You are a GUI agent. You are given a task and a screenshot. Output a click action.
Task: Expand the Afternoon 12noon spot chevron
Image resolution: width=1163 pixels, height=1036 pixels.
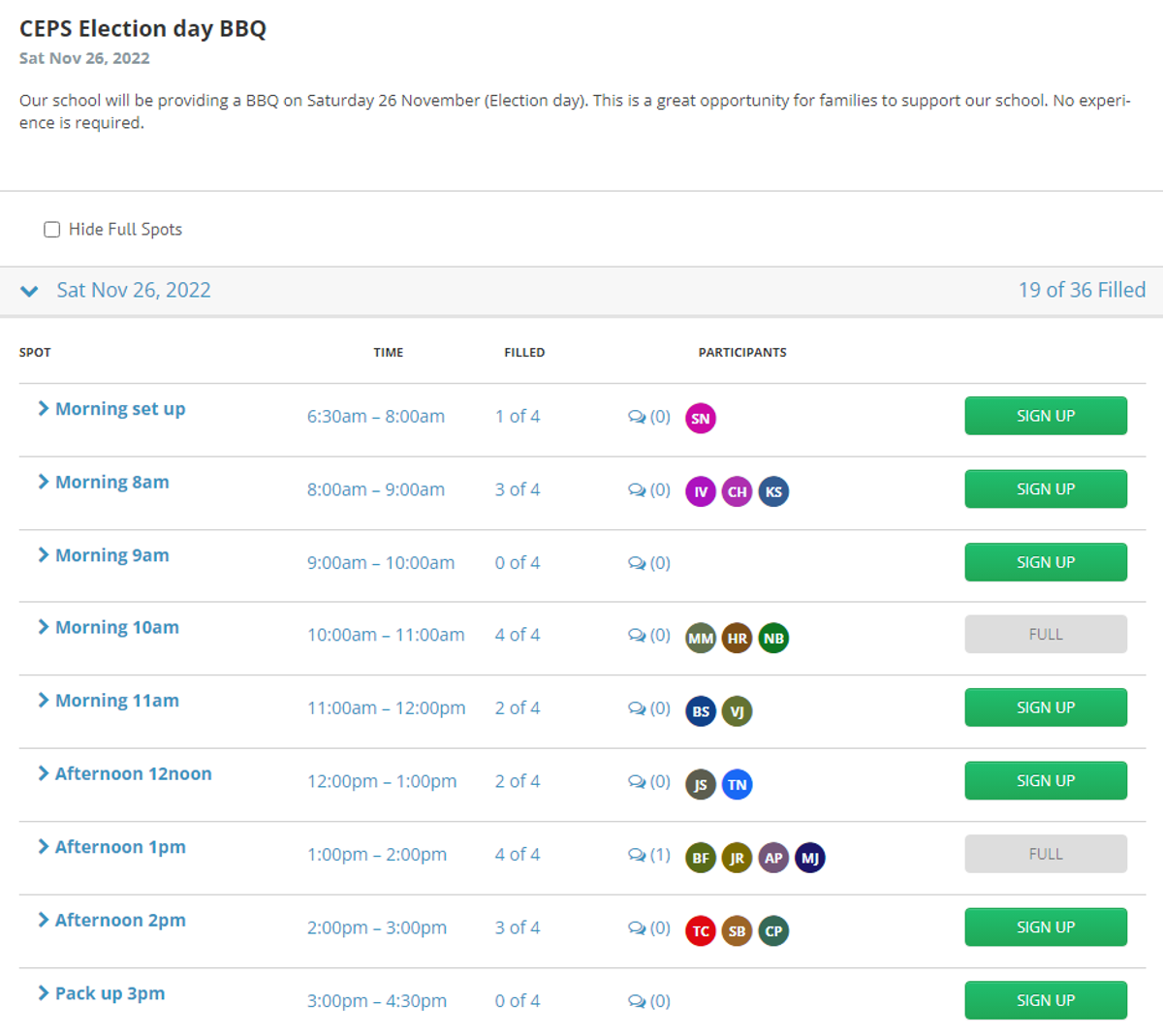click(x=44, y=773)
